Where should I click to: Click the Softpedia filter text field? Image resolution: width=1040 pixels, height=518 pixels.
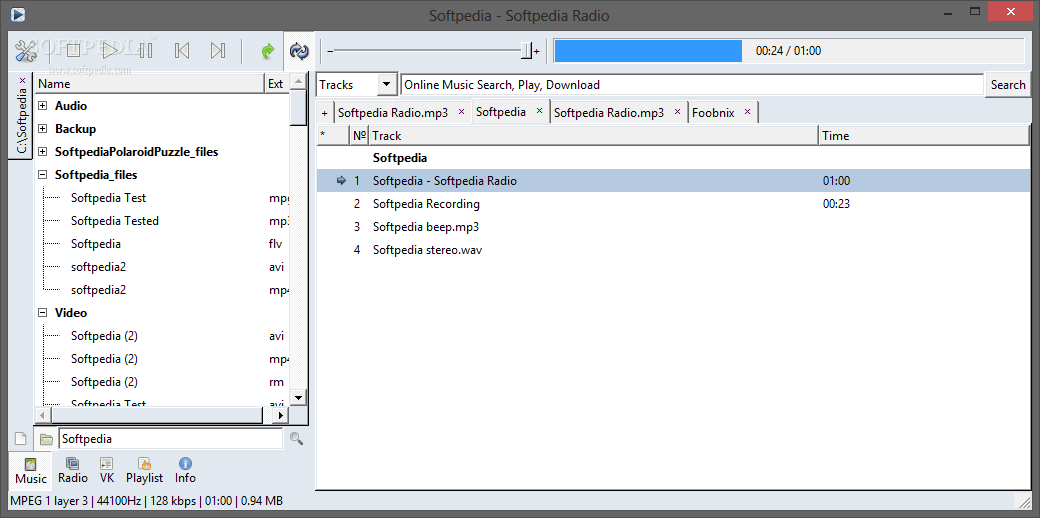coord(170,439)
